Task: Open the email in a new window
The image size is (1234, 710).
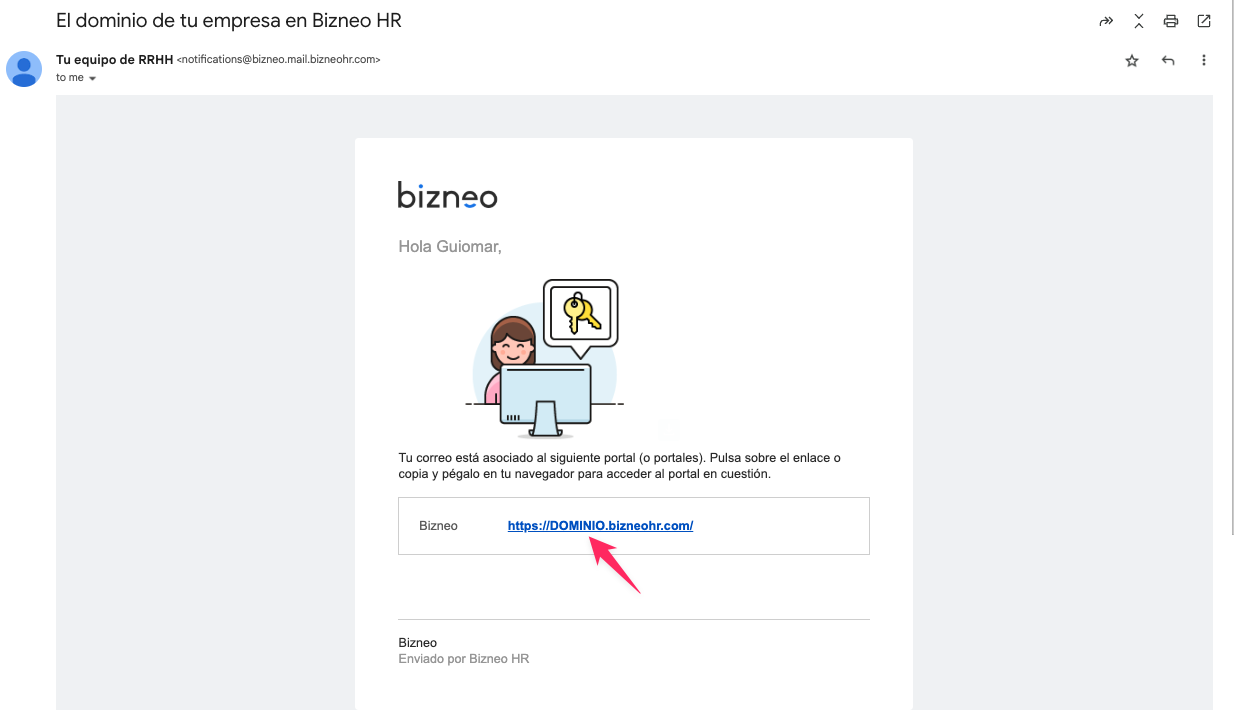Action: 1204,21
